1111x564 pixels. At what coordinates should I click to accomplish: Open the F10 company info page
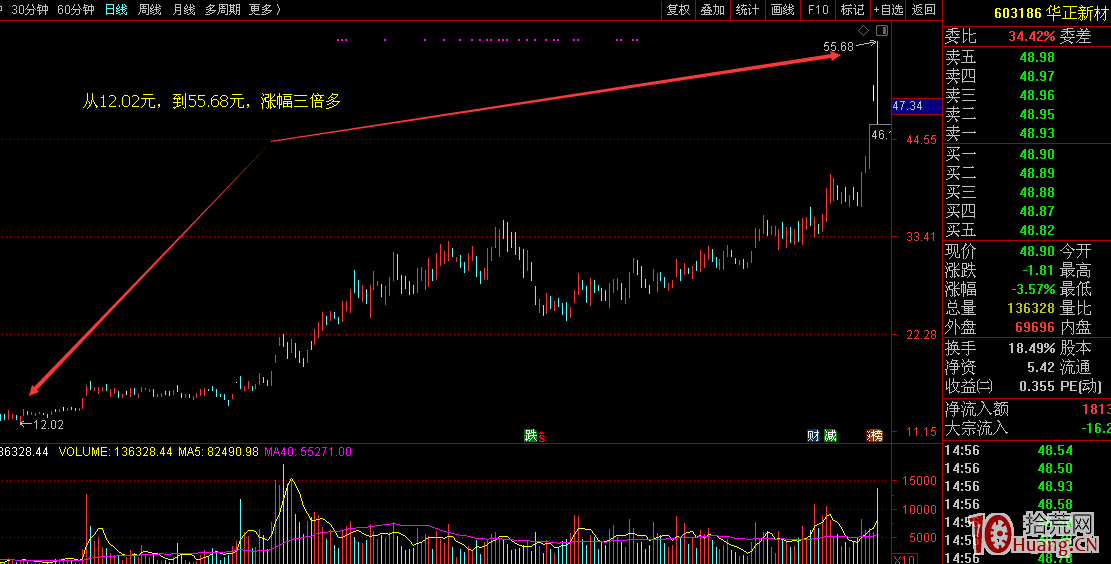click(818, 9)
